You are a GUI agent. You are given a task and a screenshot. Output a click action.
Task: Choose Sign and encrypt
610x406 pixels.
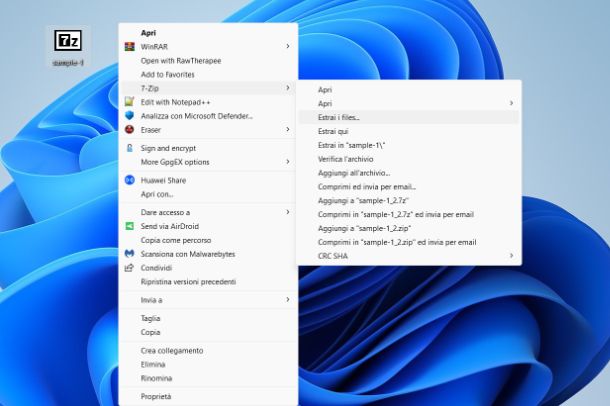[208, 148]
